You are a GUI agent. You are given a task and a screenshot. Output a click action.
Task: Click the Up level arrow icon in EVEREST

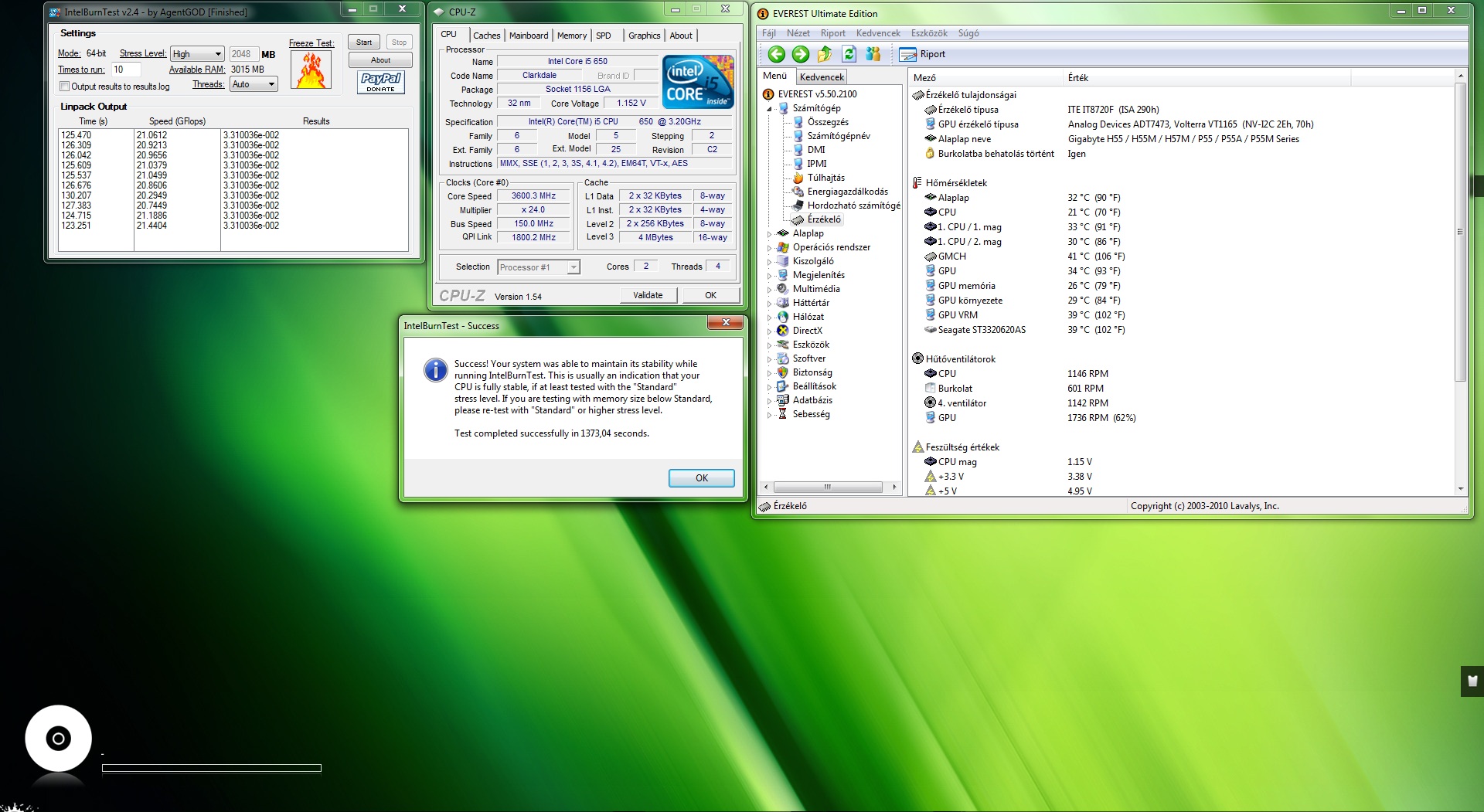click(x=825, y=54)
